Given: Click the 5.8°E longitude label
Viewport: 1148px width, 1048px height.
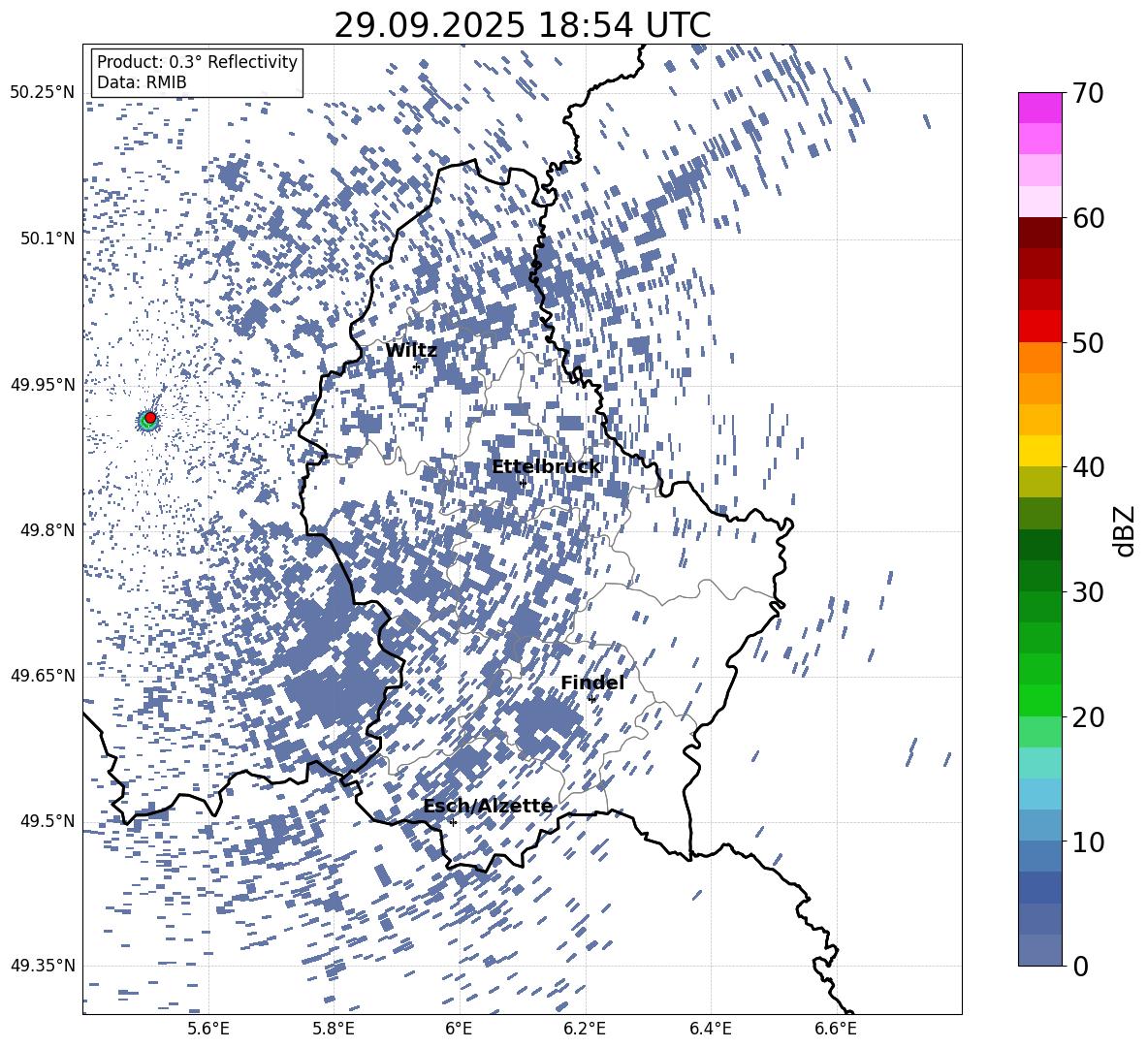Looking at the screenshot, I should coord(334,1029).
